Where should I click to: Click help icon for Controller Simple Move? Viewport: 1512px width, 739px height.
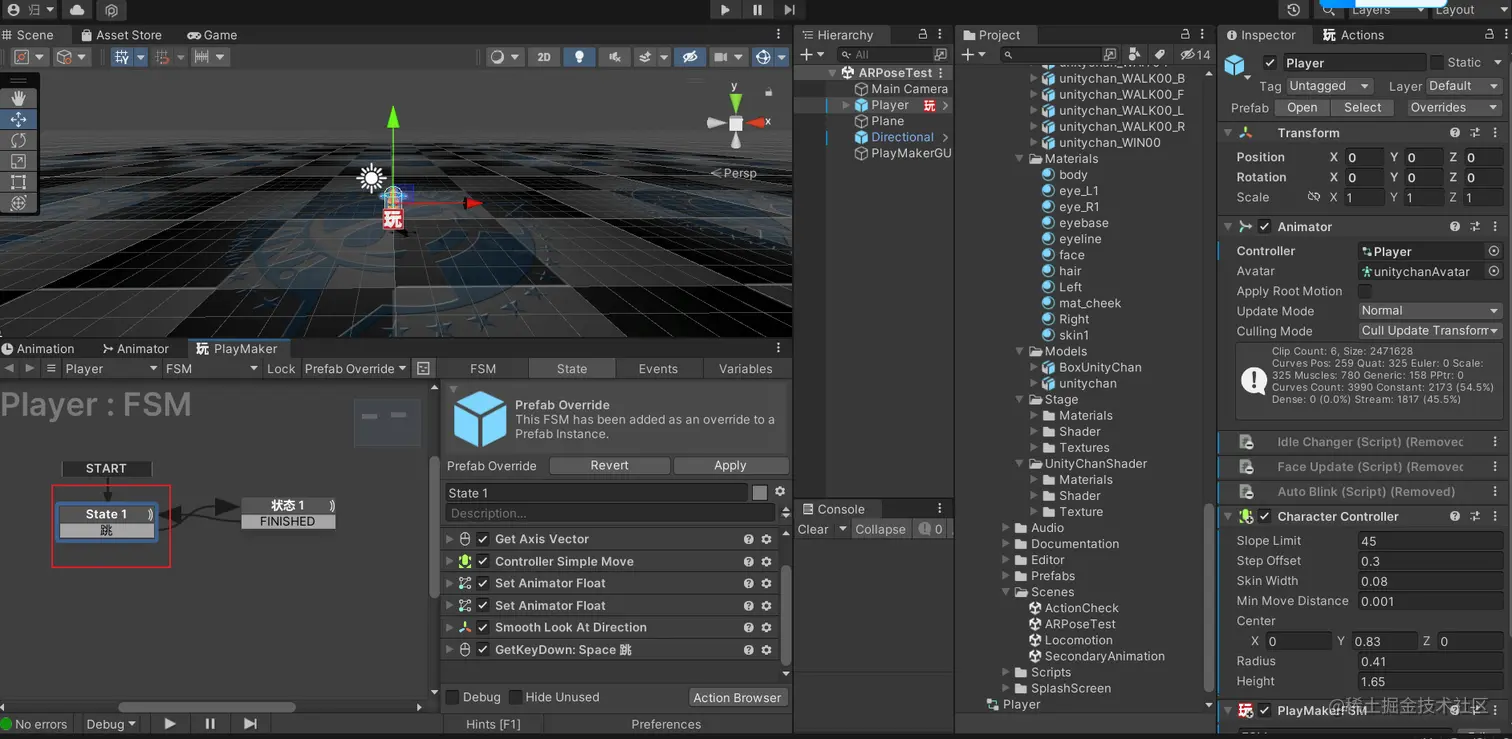tap(748, 562)
